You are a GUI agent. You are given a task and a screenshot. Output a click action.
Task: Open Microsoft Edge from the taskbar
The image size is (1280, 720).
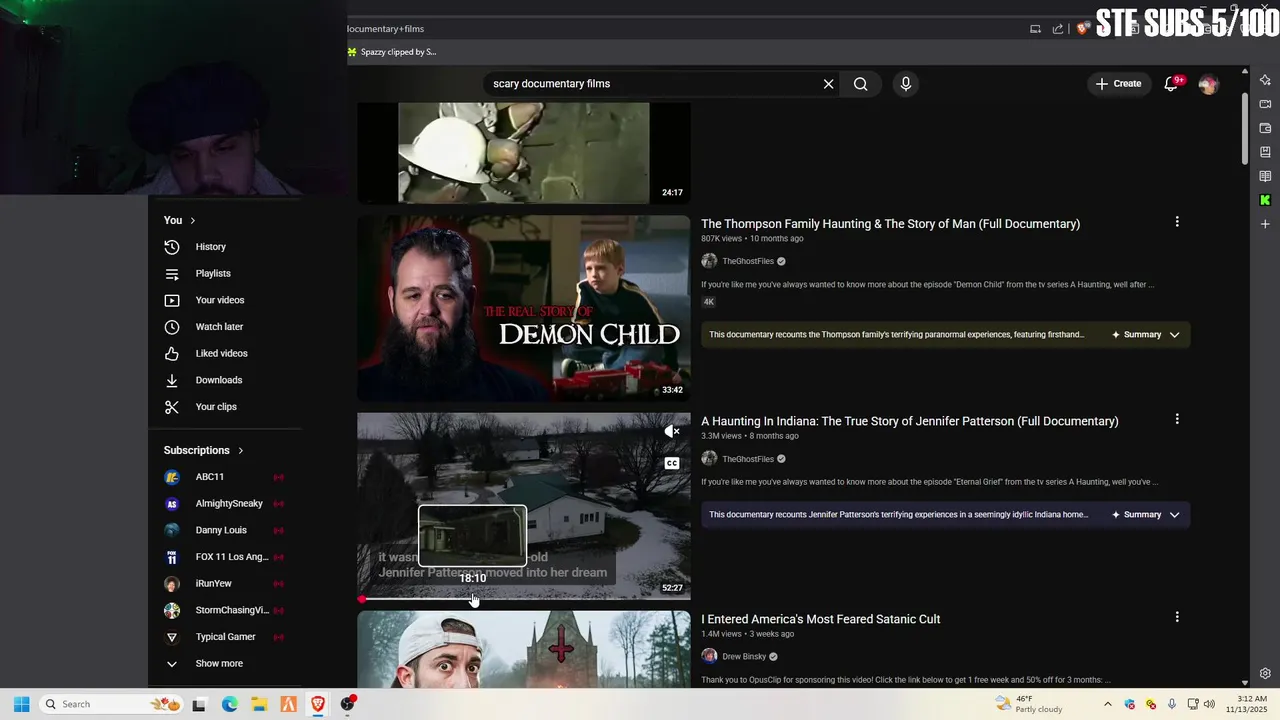point(229,704)
